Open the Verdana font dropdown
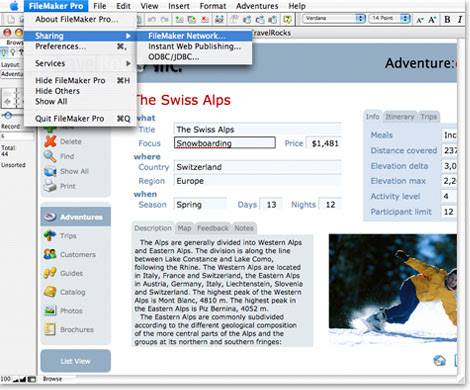 point(334,18)
